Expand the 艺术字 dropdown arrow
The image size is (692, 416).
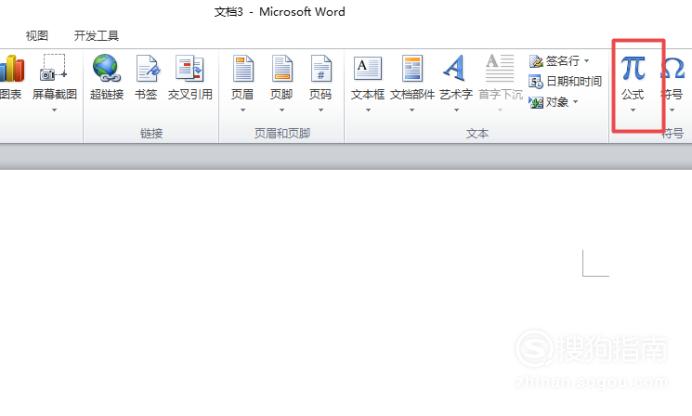click(x=456, y=110)
